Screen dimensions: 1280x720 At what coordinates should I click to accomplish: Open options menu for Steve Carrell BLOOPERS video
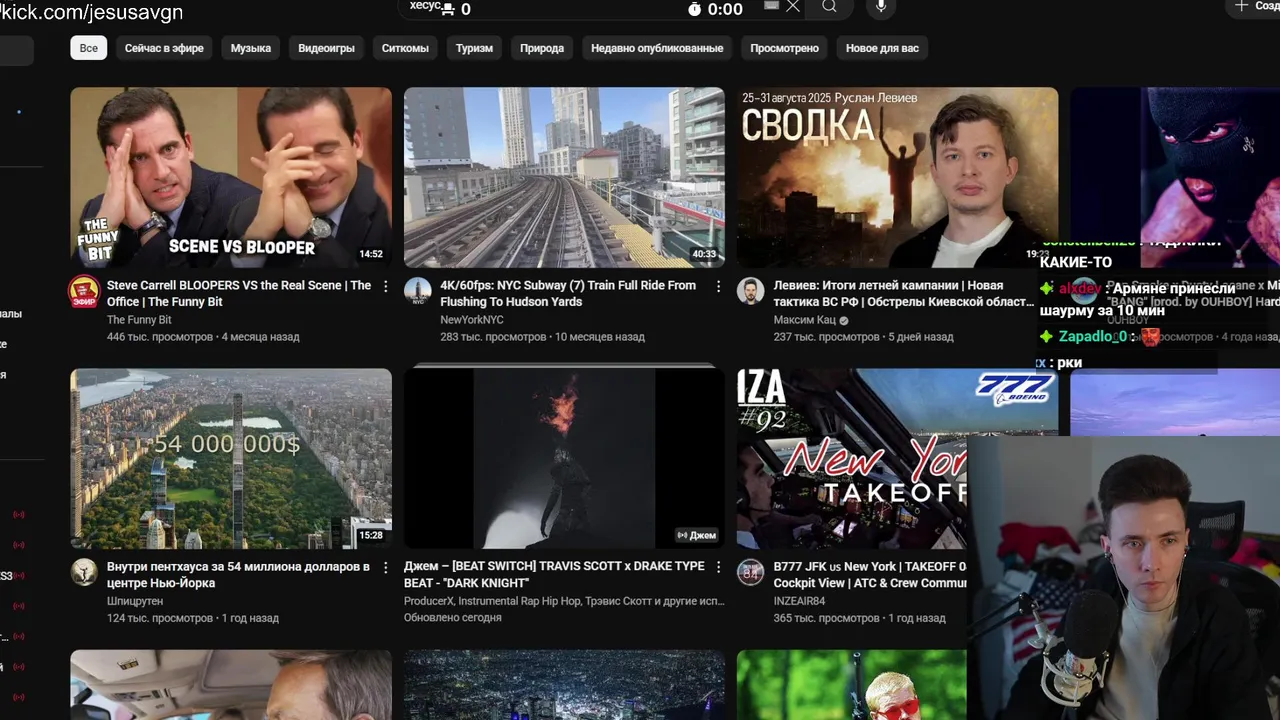pos(384,286)
